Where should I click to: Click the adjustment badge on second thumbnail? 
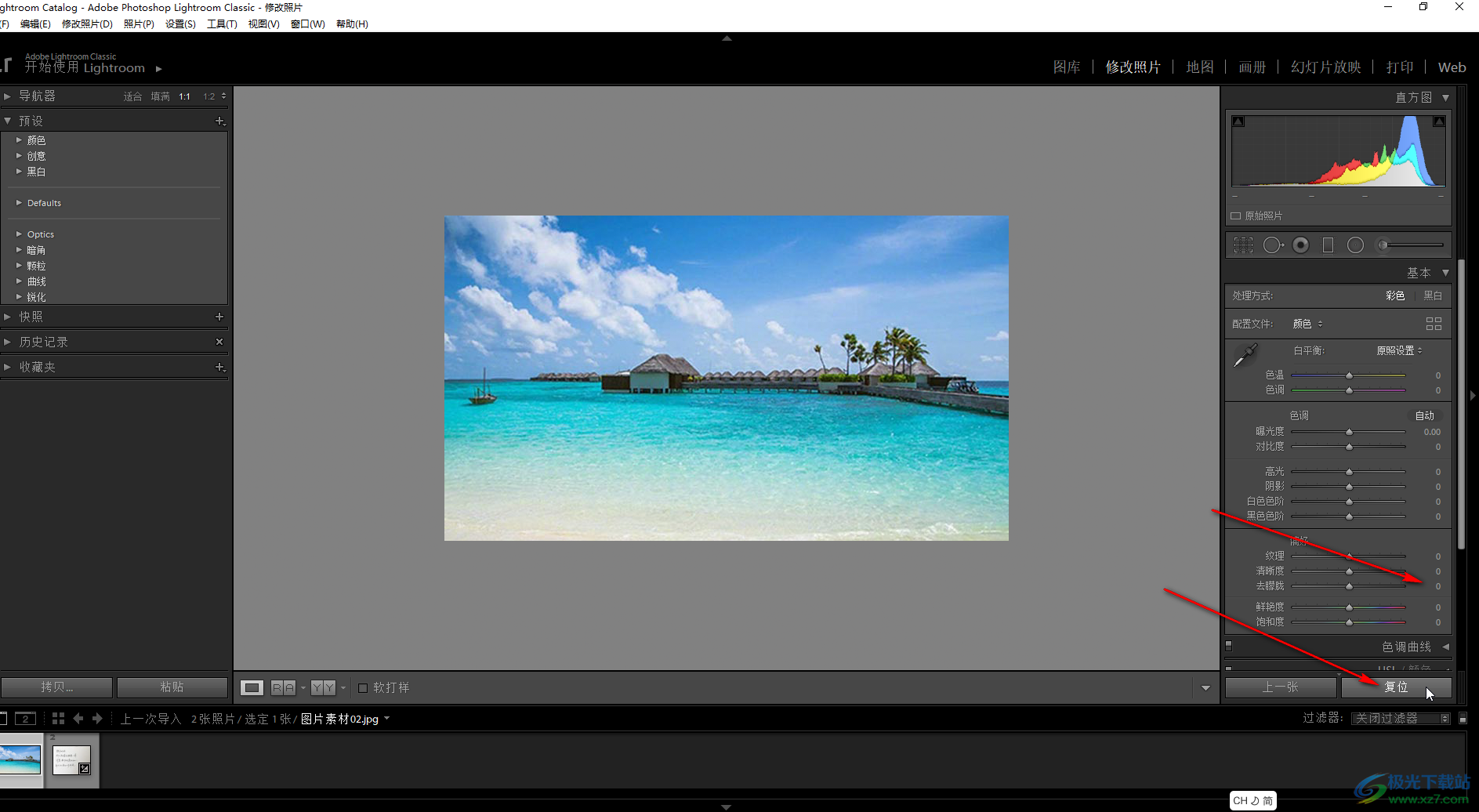(85, 769)
